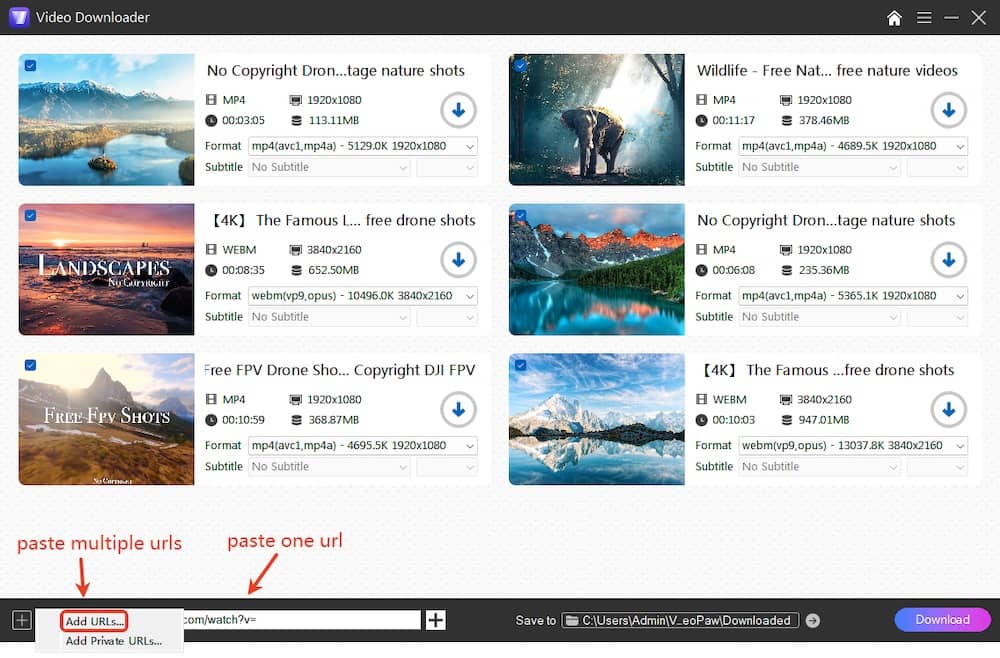
Task: Click the plus button beside URL field
Action: pyautogui.click(x=436, y=620)
